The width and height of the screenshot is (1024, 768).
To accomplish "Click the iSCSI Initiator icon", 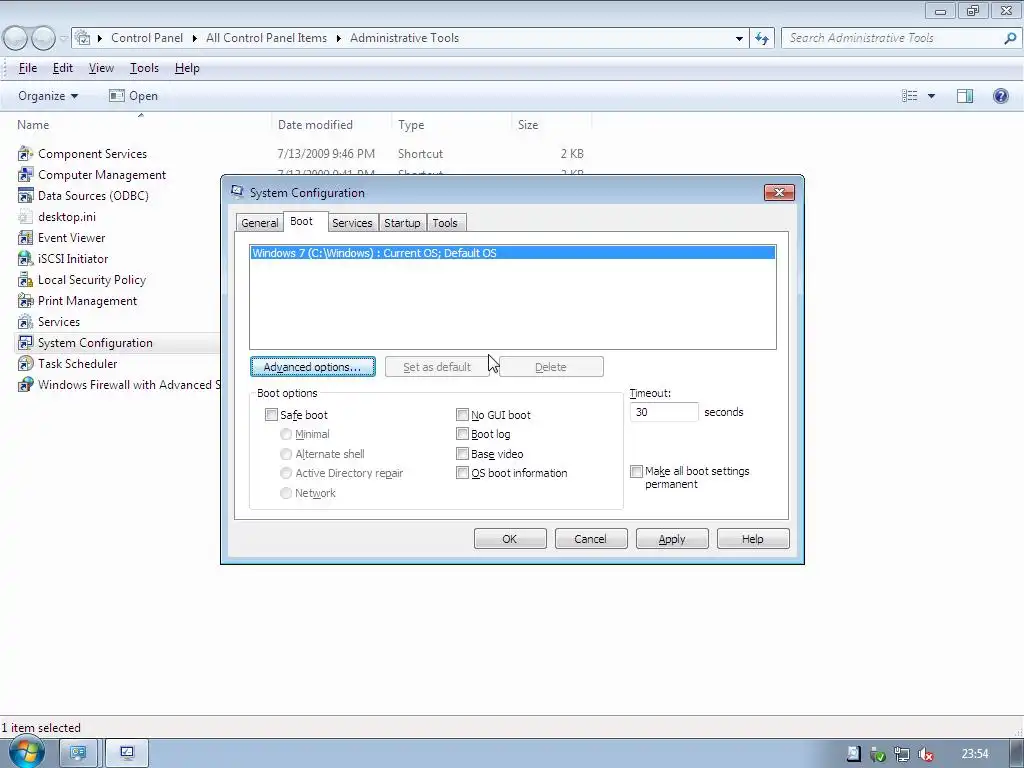I will (x=25, y=259).
